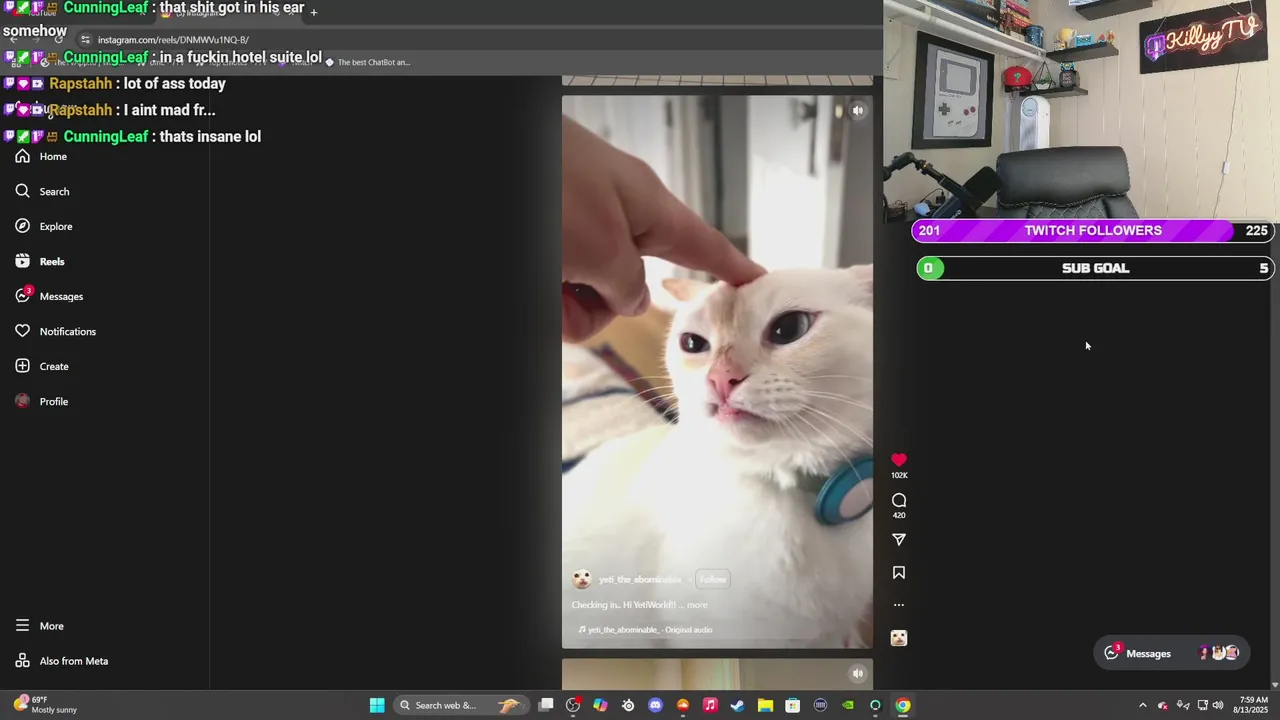1280x720 pixels.
Task: Expand the caption with 'more'
Action: coord(697,605)
